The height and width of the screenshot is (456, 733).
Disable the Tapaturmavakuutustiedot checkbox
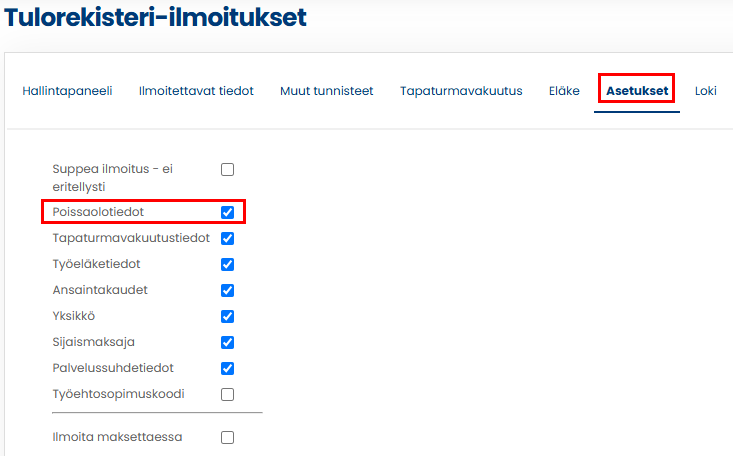point(227,238)
